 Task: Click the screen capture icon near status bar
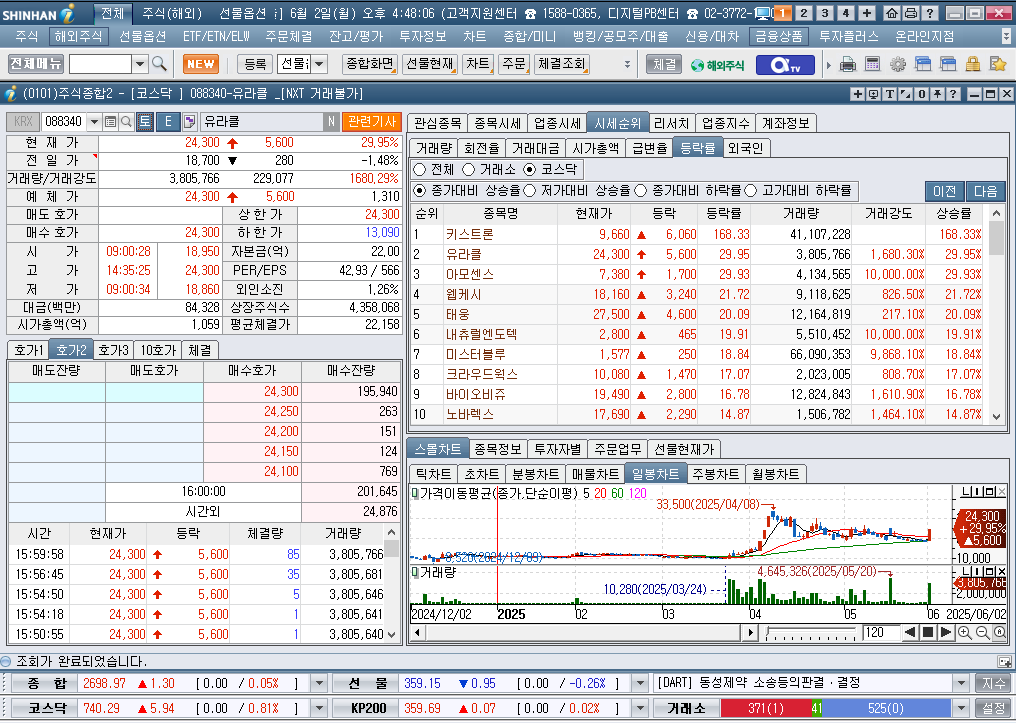point(1004,661)
